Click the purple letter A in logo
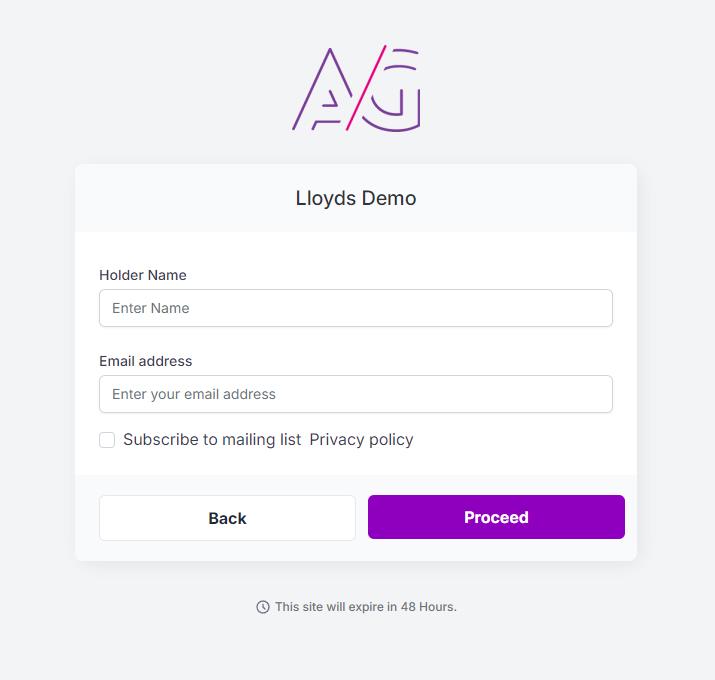This screenshot has width=715, height=680. tap(322, 89)
